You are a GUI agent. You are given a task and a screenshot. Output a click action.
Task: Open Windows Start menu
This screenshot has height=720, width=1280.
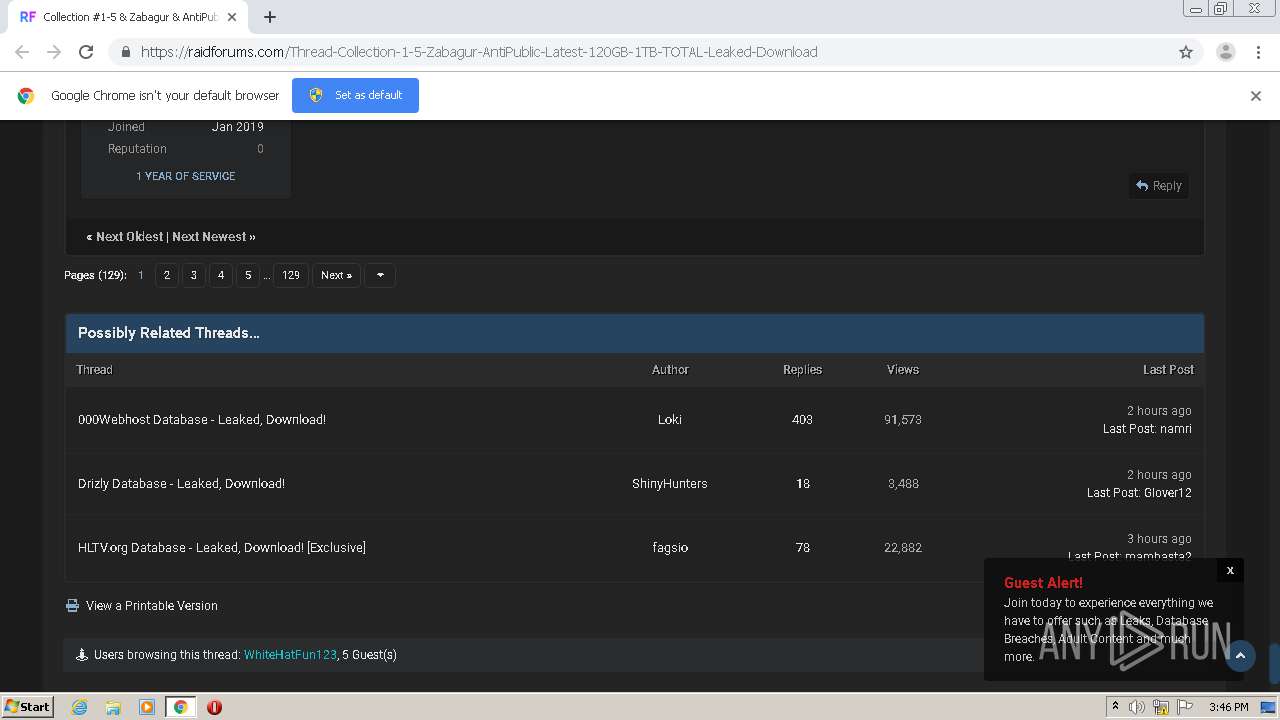28,707
